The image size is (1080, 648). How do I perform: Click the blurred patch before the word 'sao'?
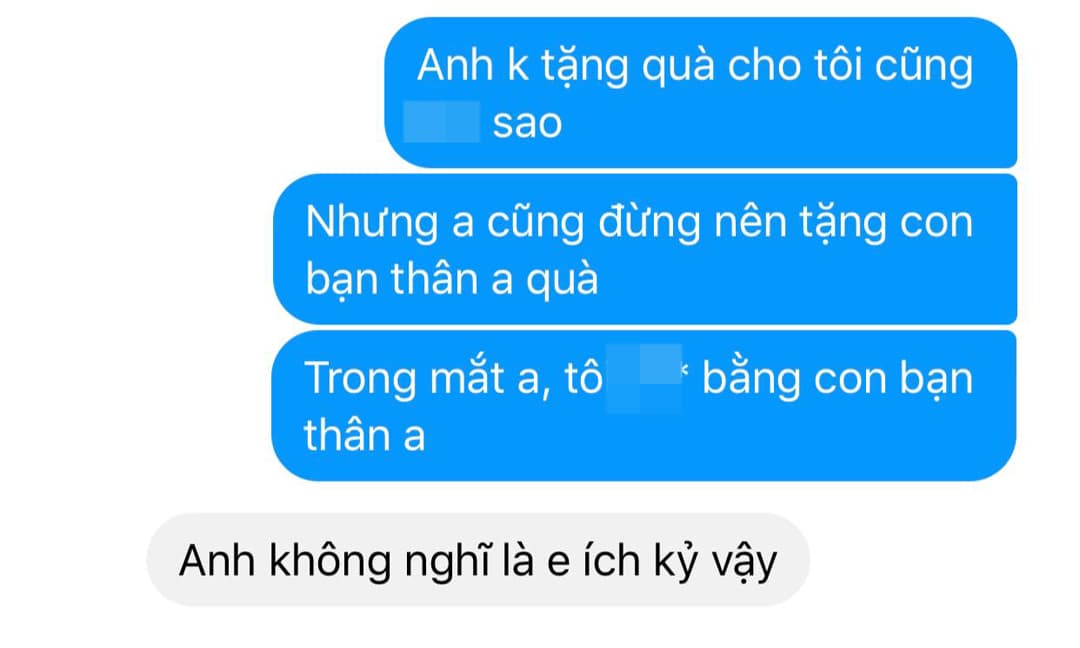click(x=442, y=122)
